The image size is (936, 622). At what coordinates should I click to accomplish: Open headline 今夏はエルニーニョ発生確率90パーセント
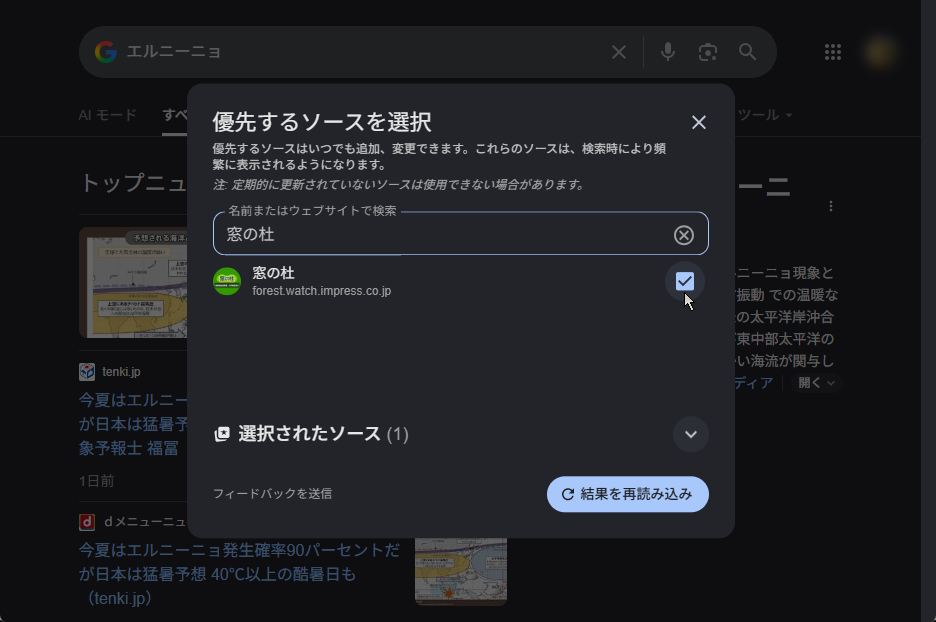coord(239,574)
